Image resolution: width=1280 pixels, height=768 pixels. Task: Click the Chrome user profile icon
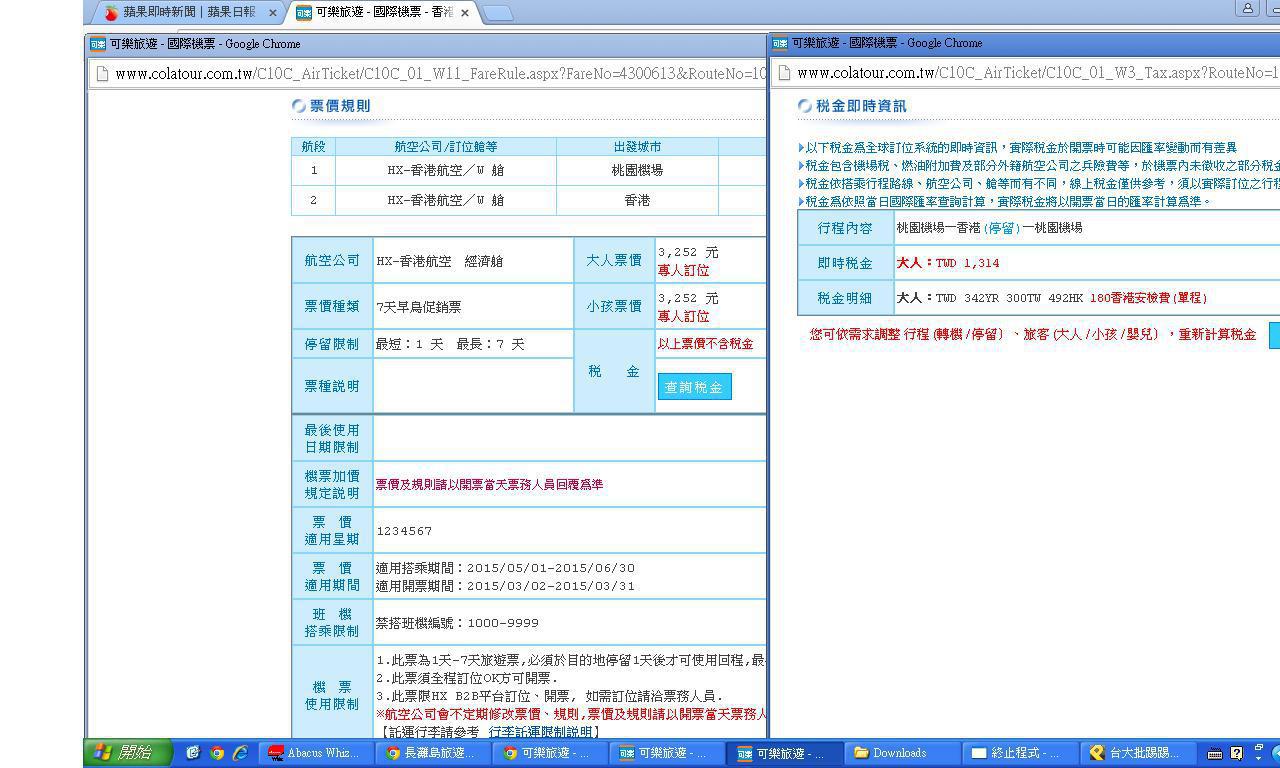1247,9
